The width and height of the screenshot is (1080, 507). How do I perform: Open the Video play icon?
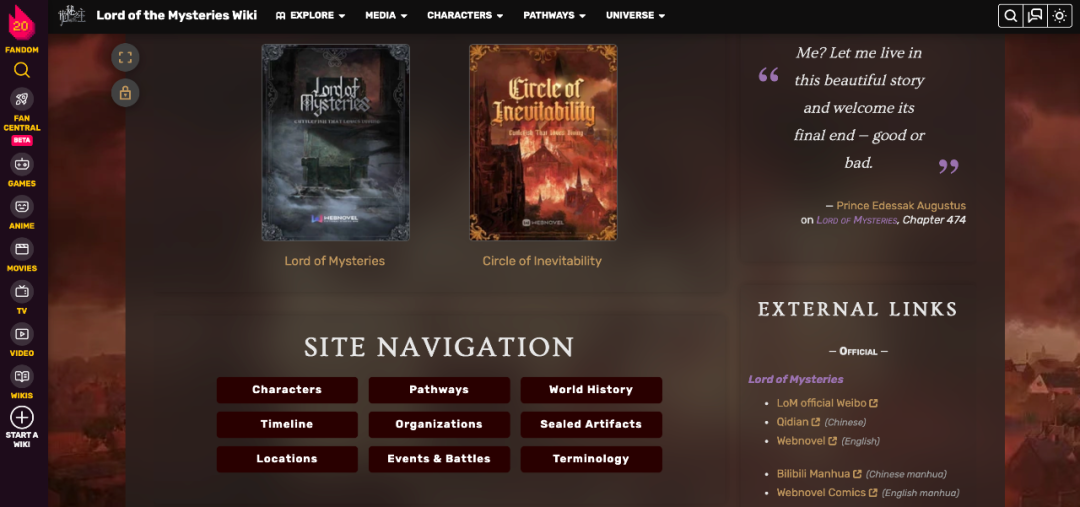coord(21,334)
